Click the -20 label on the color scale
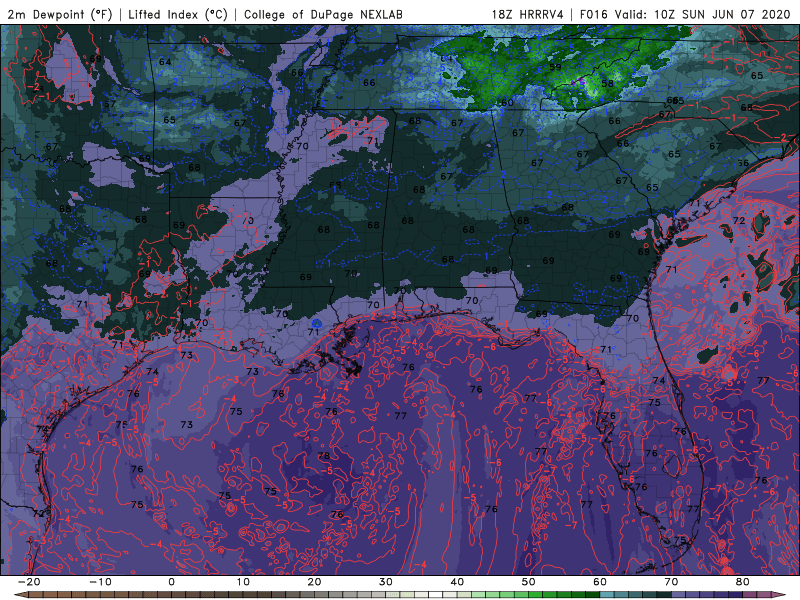Image resolution: width=800 pixels, height=600 pixels. click(29, 582)
